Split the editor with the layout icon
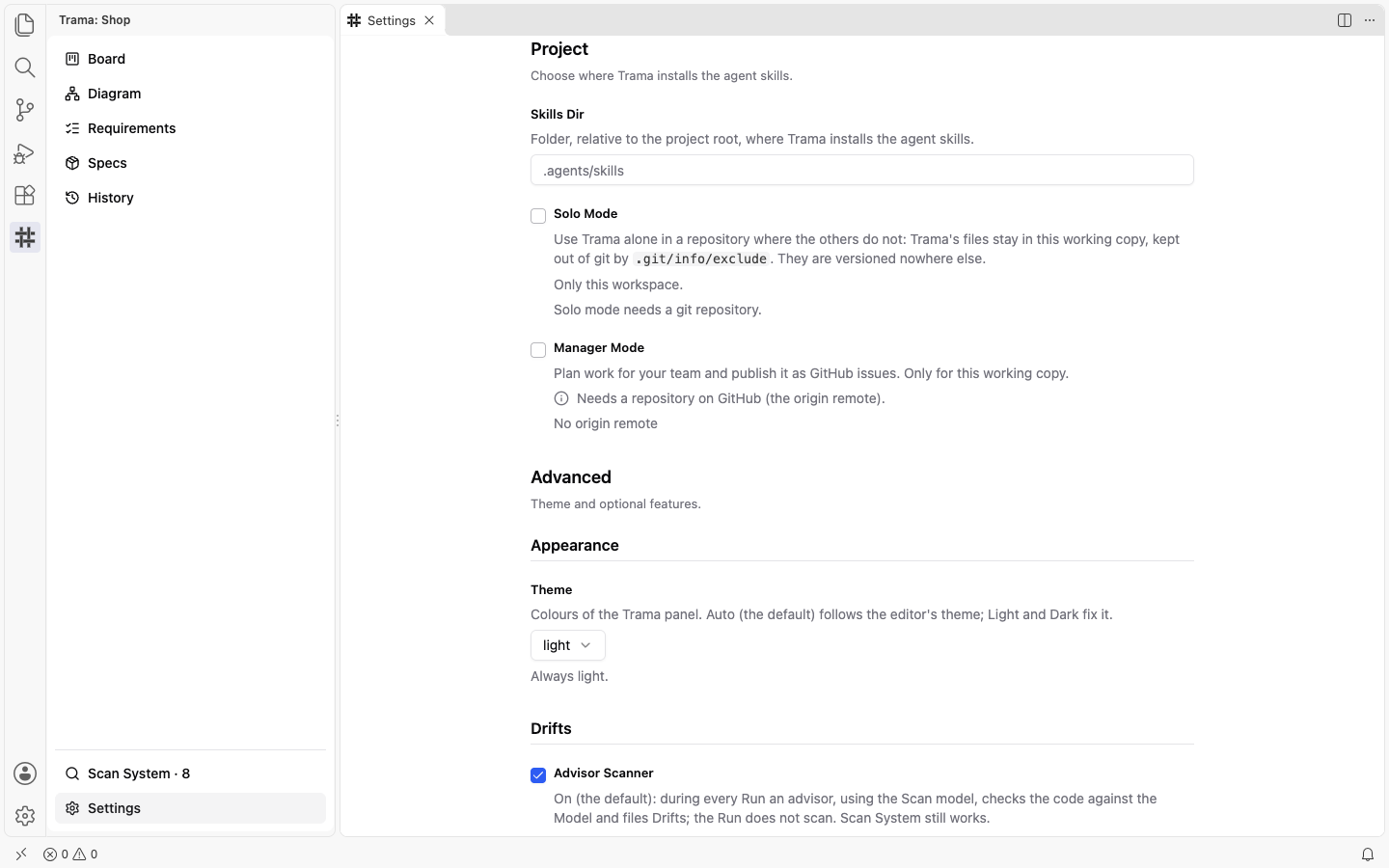1389x868 pixels. coord(1345,20)
